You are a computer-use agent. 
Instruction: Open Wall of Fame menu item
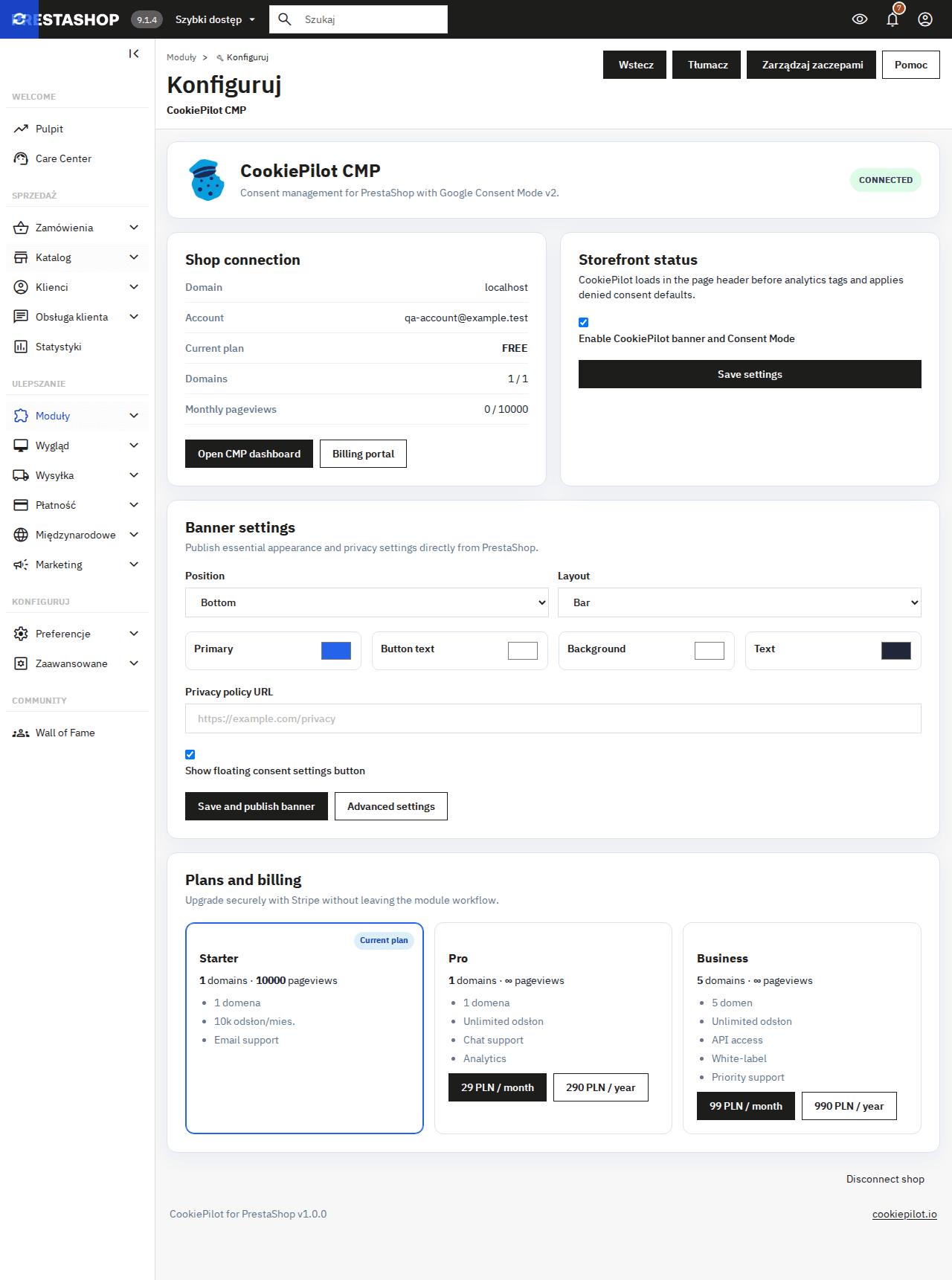point(77,733)
